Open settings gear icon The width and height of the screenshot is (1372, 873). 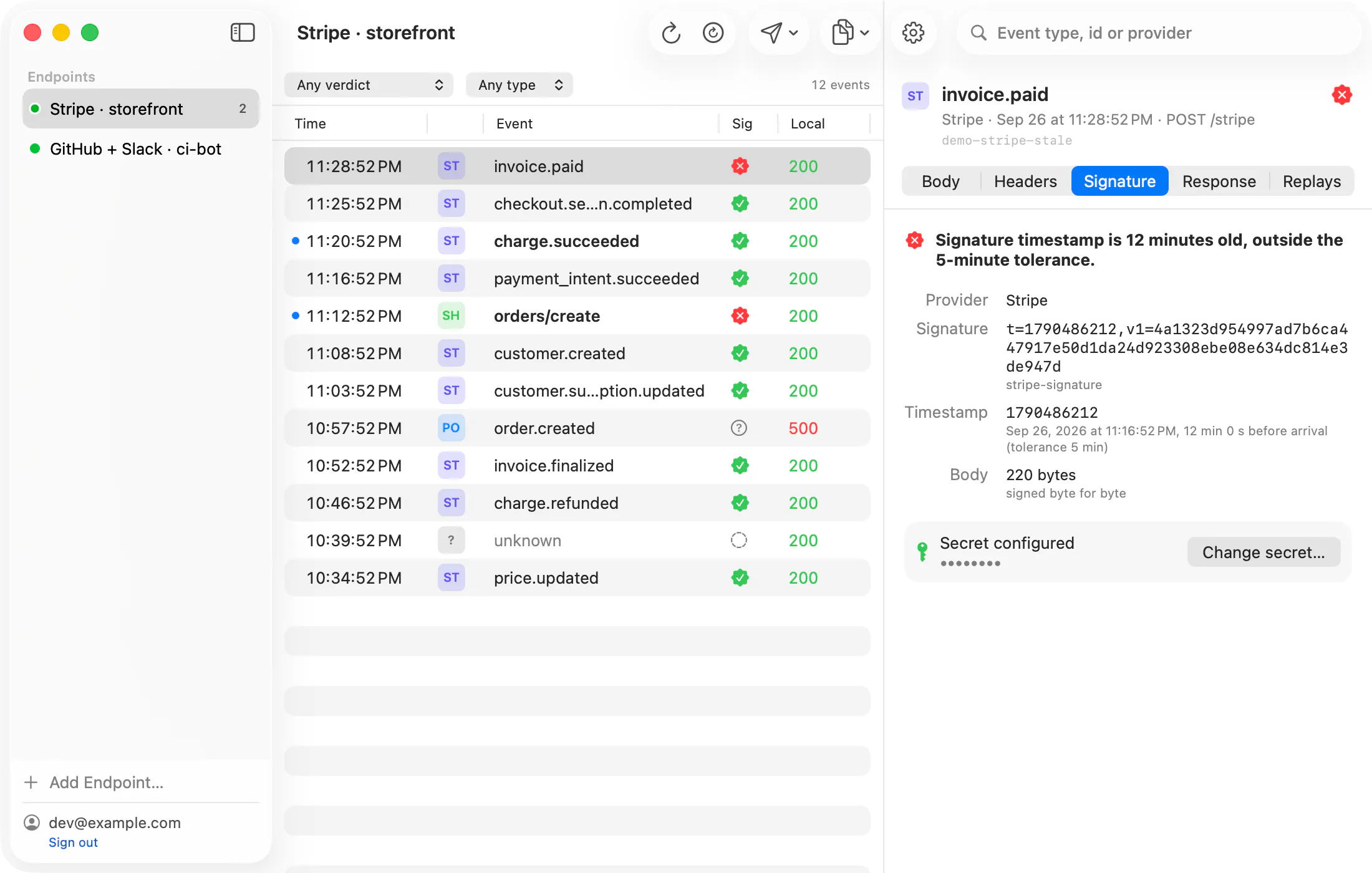tap(913, 32)
